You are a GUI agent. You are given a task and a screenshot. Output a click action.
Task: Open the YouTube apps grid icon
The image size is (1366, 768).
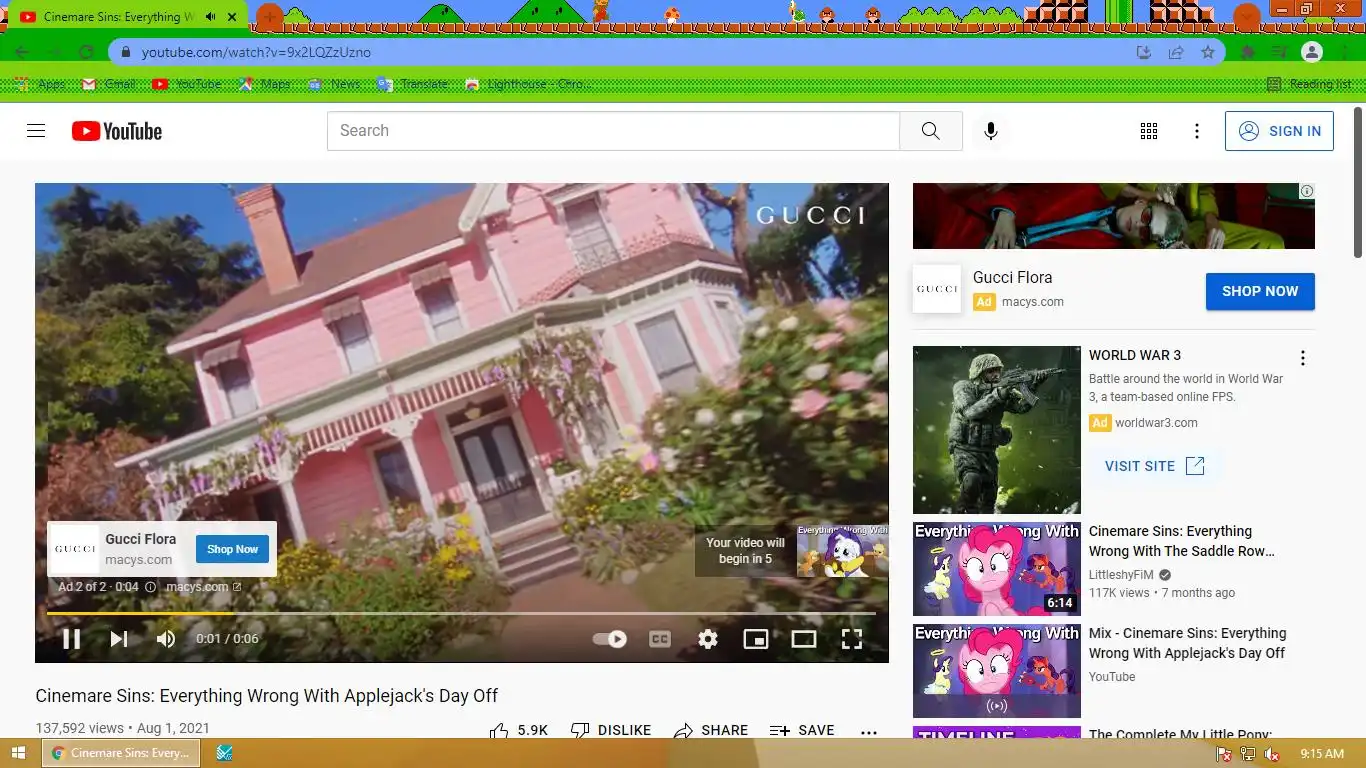(x=1149, y=131)
